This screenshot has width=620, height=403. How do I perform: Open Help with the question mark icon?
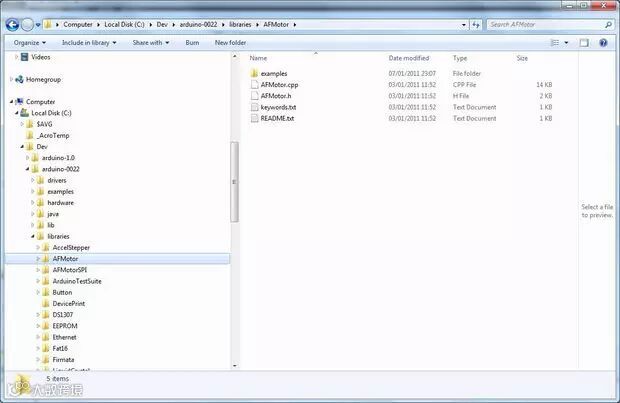(603, 43)
